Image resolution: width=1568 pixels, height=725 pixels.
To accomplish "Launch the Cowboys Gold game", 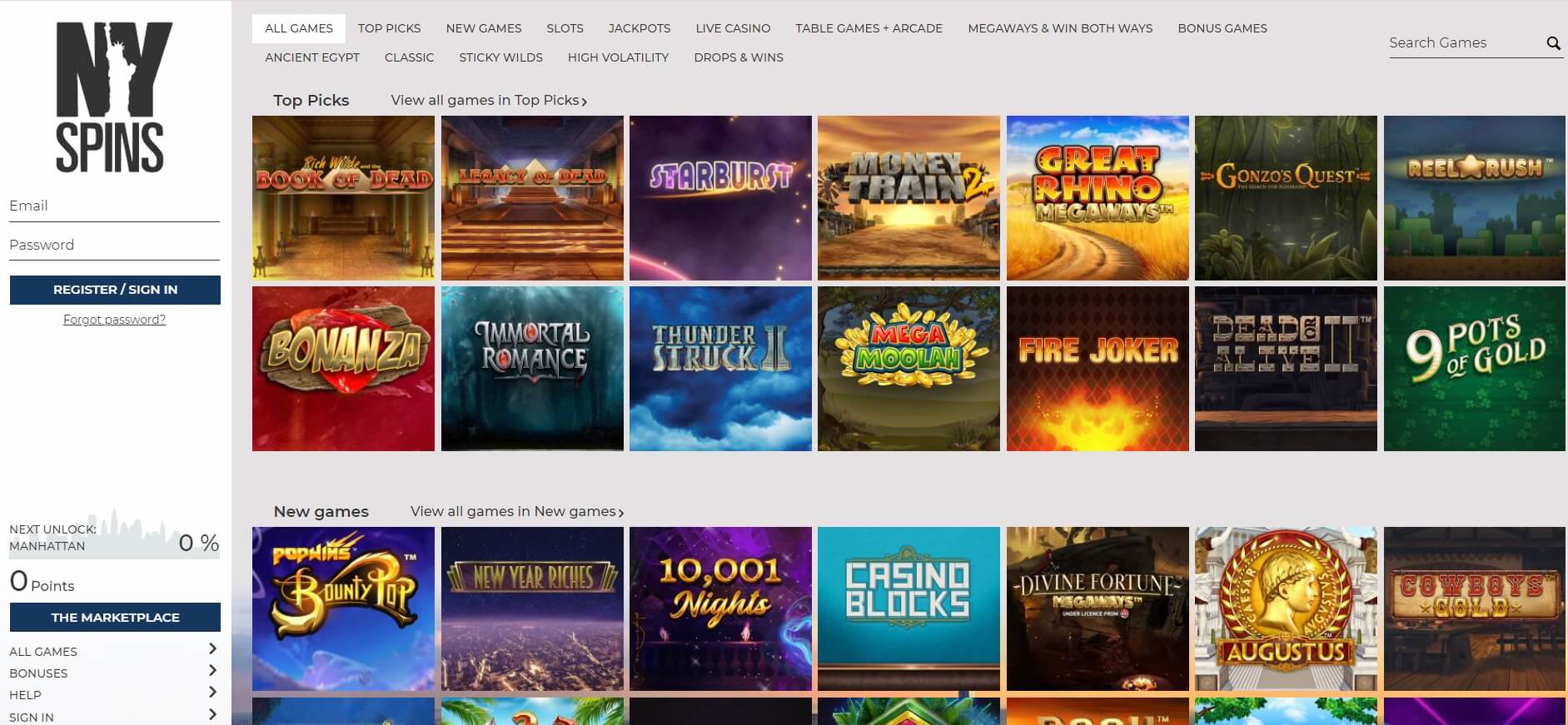I will point(1475,608).
